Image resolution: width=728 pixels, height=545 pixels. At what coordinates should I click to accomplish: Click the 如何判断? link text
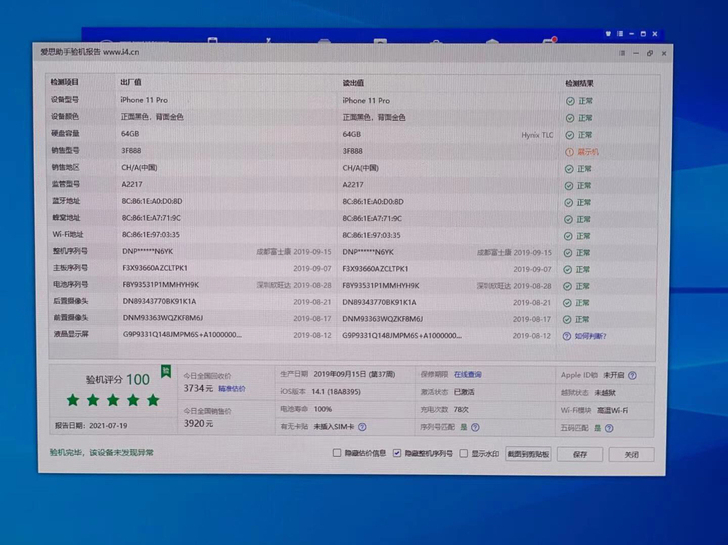click(588, 336)
